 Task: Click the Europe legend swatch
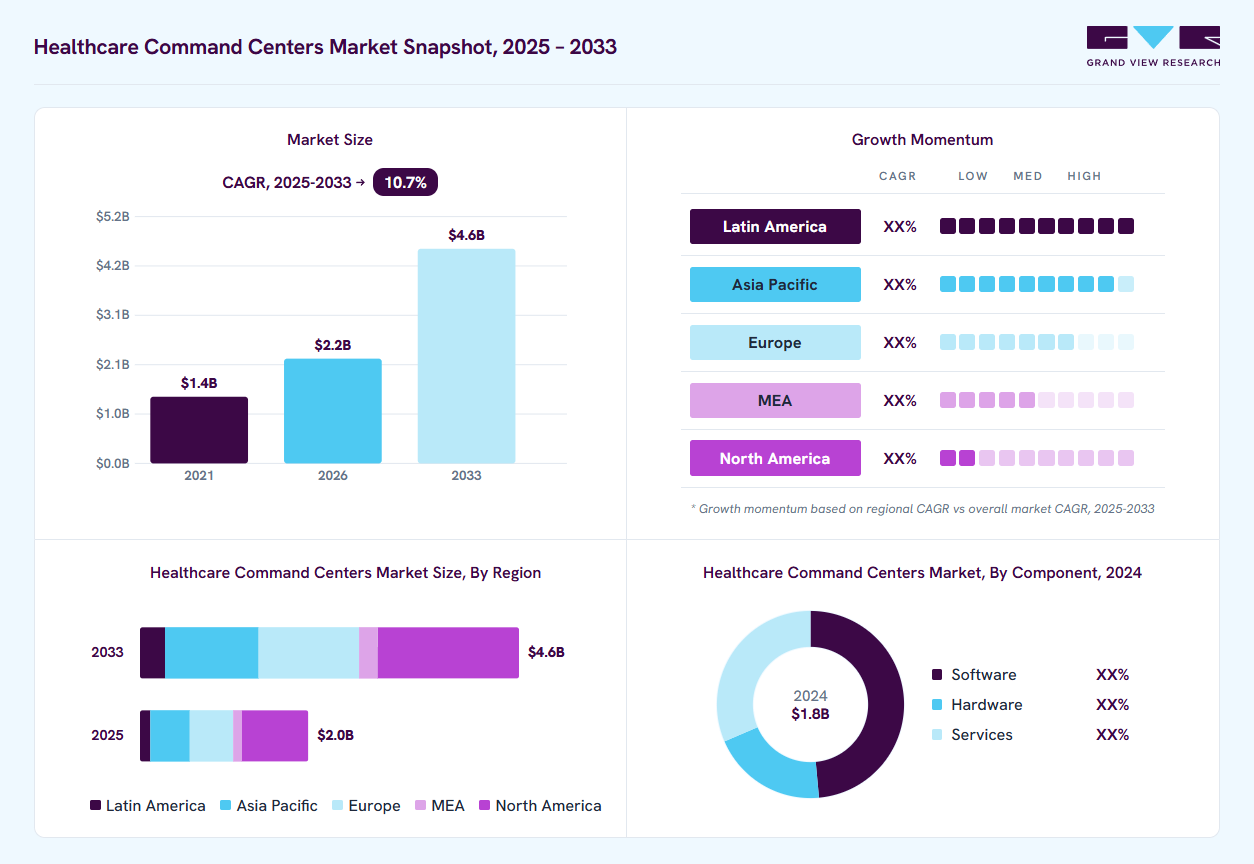pos(338,805)
